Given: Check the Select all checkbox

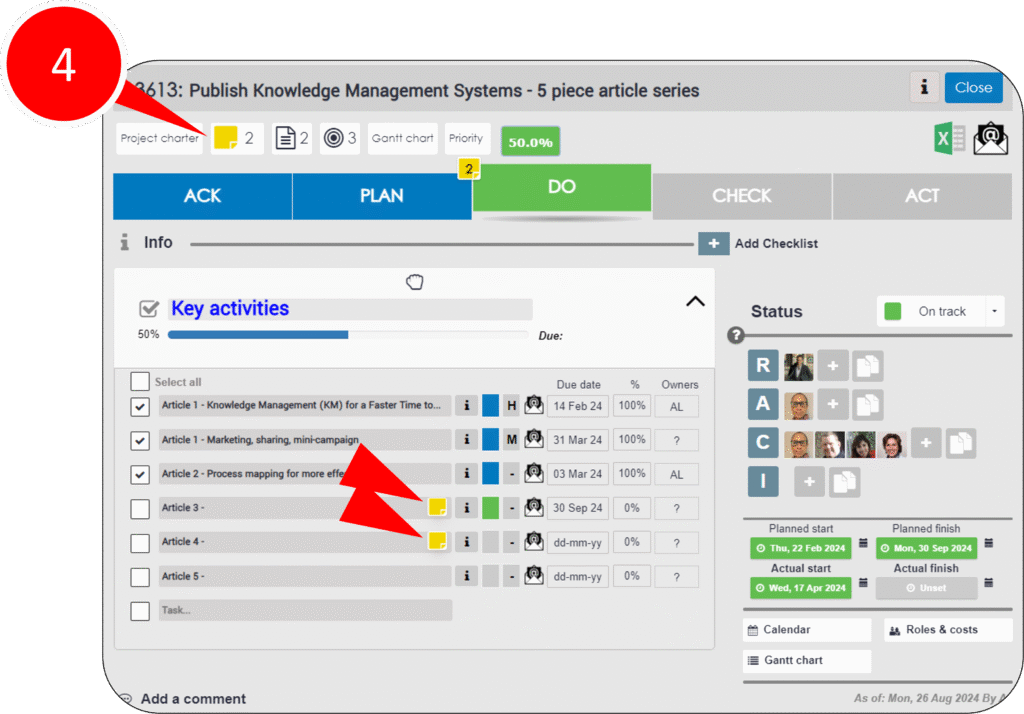Looking at the screenshot, I should (x=140, y=382).
